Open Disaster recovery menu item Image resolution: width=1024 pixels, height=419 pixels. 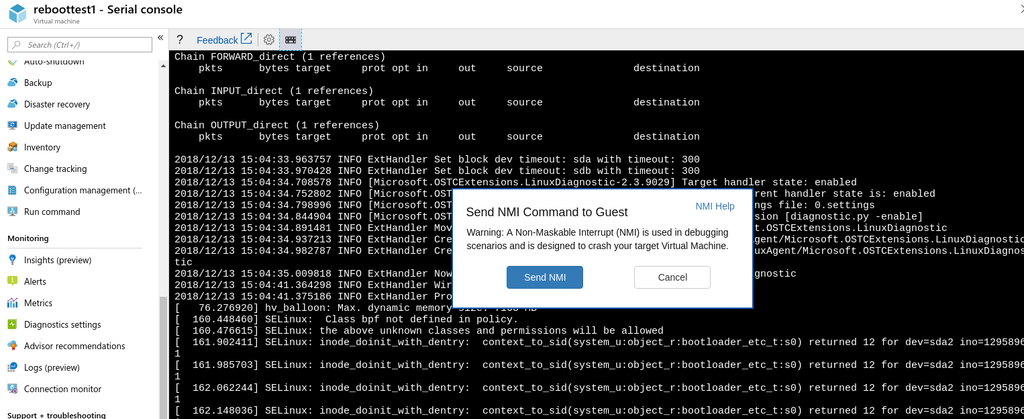[57, 104]
